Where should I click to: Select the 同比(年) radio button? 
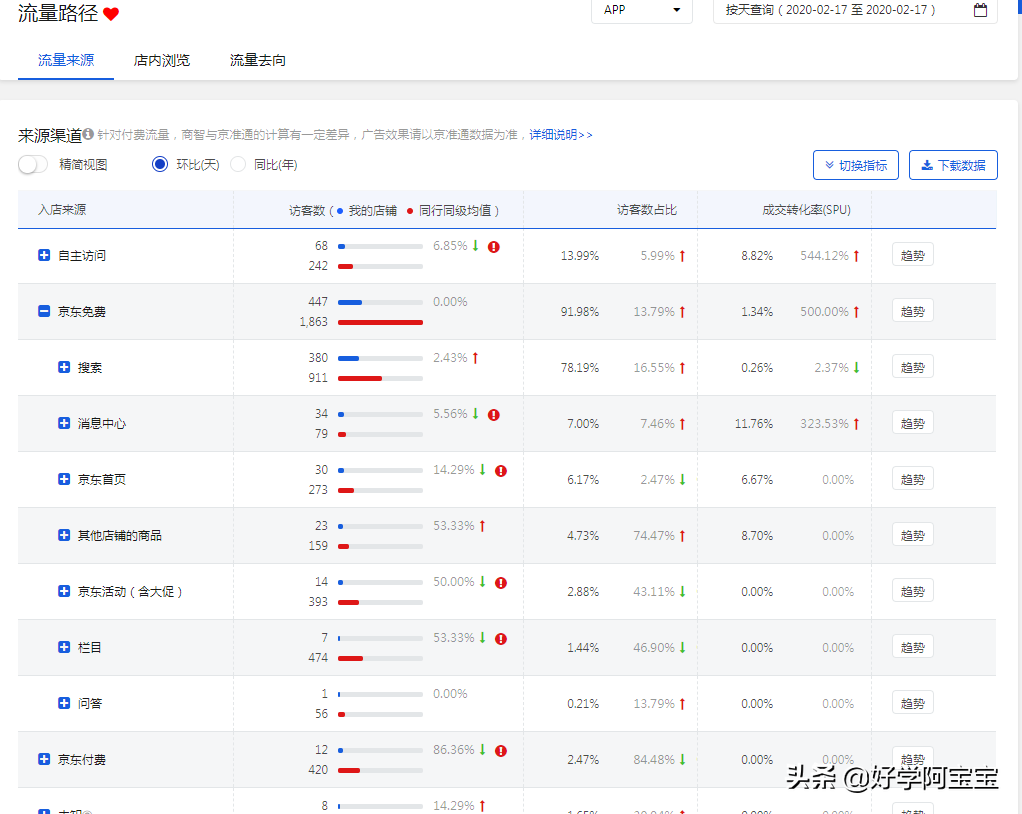coord(239,164)
